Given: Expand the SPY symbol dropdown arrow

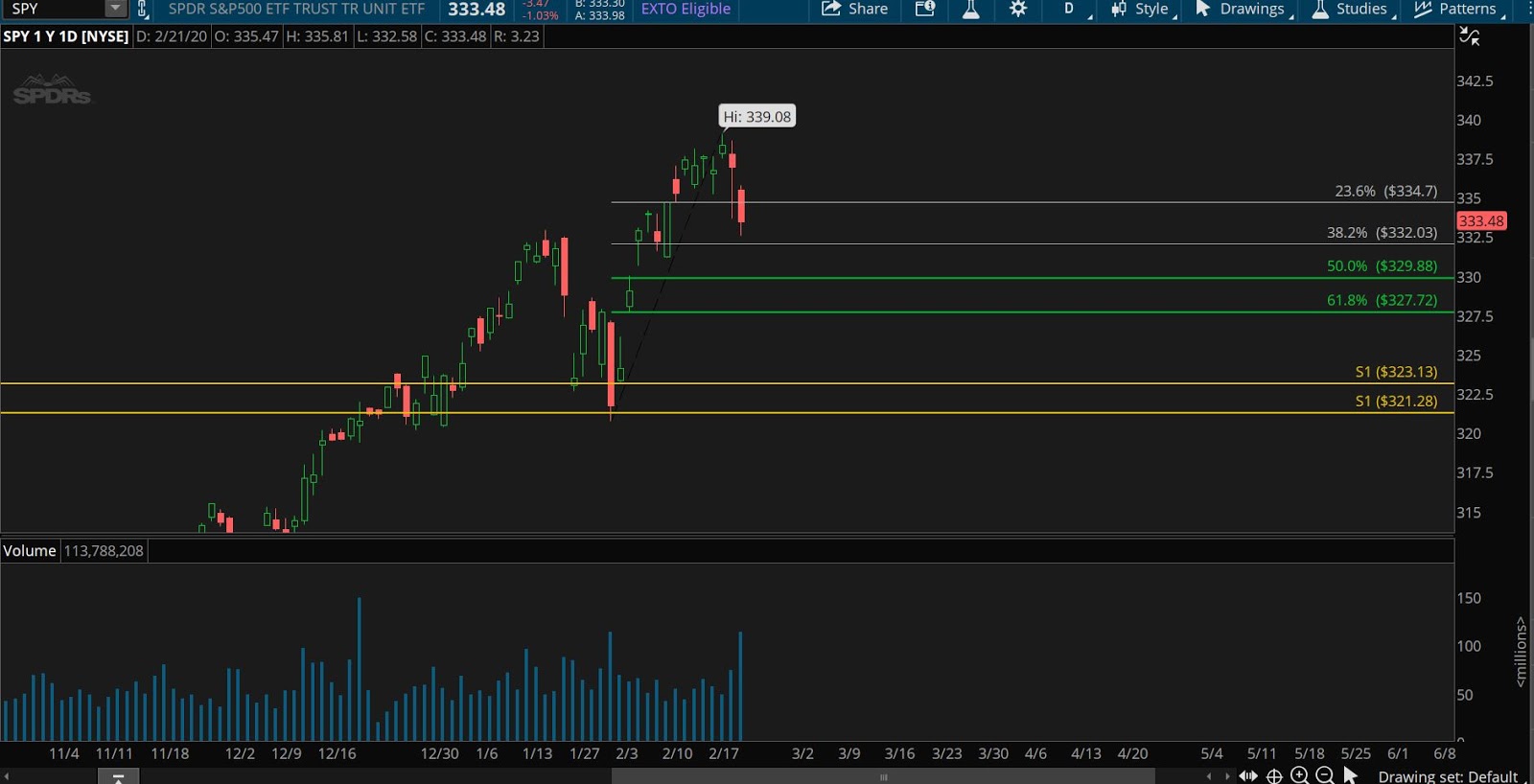Looking at the screenshot, I should (115, 9).
